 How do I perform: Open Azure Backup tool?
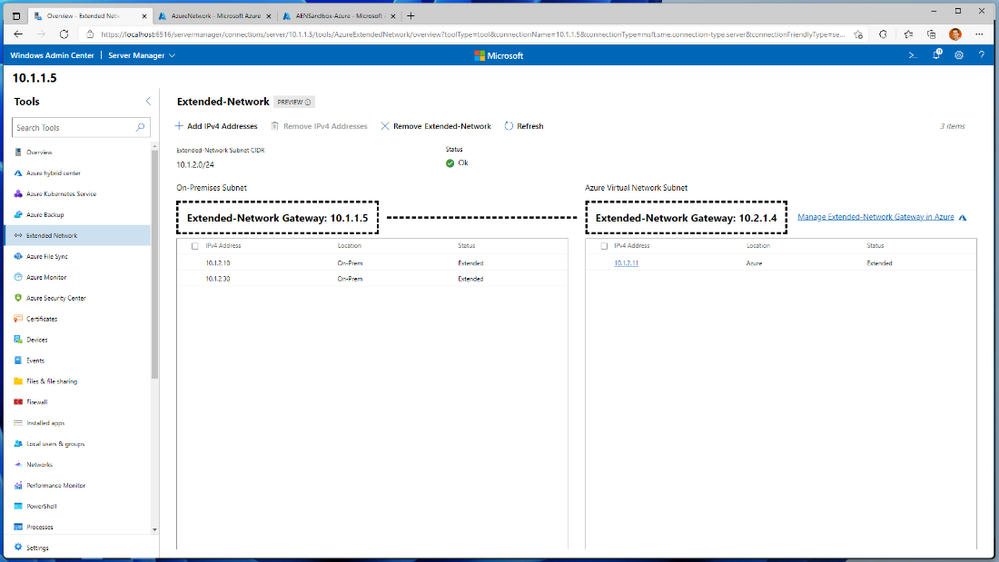tap(45, 215)
